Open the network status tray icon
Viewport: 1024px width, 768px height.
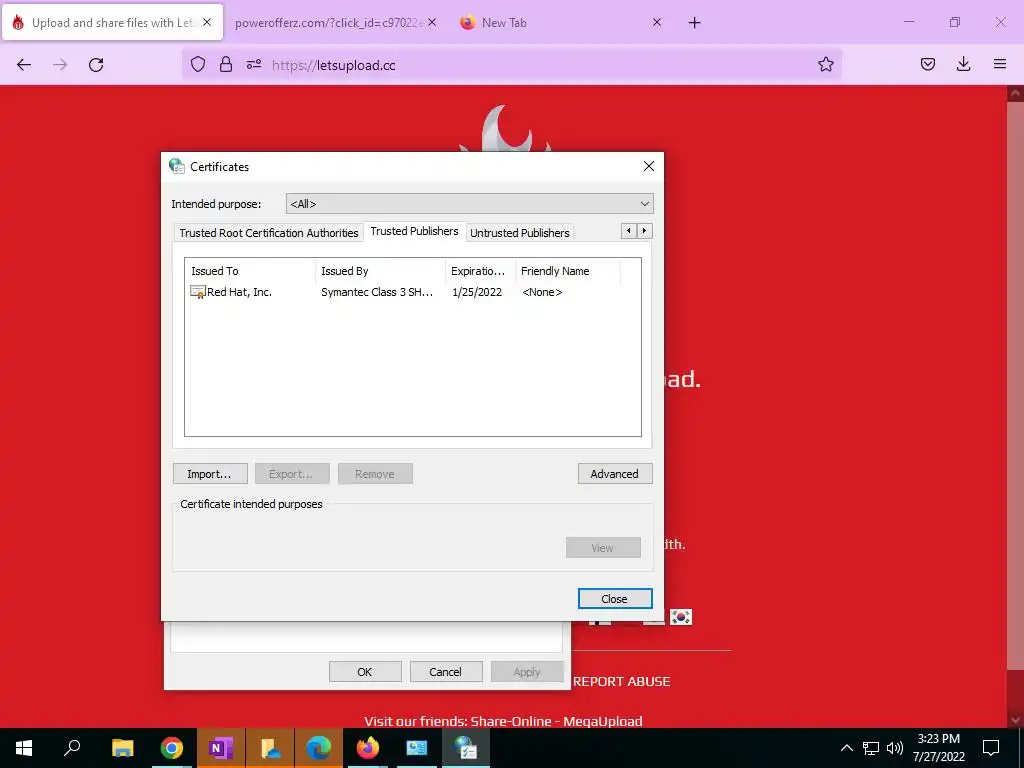point(871,748)
